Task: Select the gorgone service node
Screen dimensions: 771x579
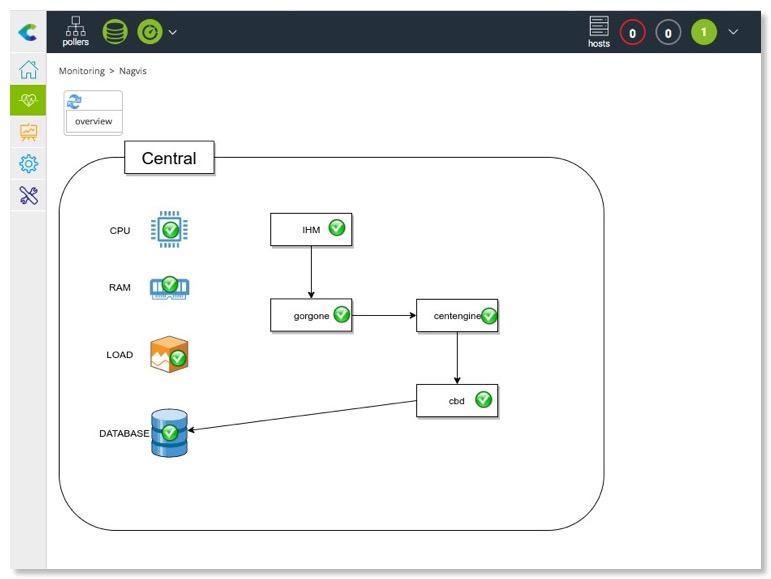Action: 311,315
